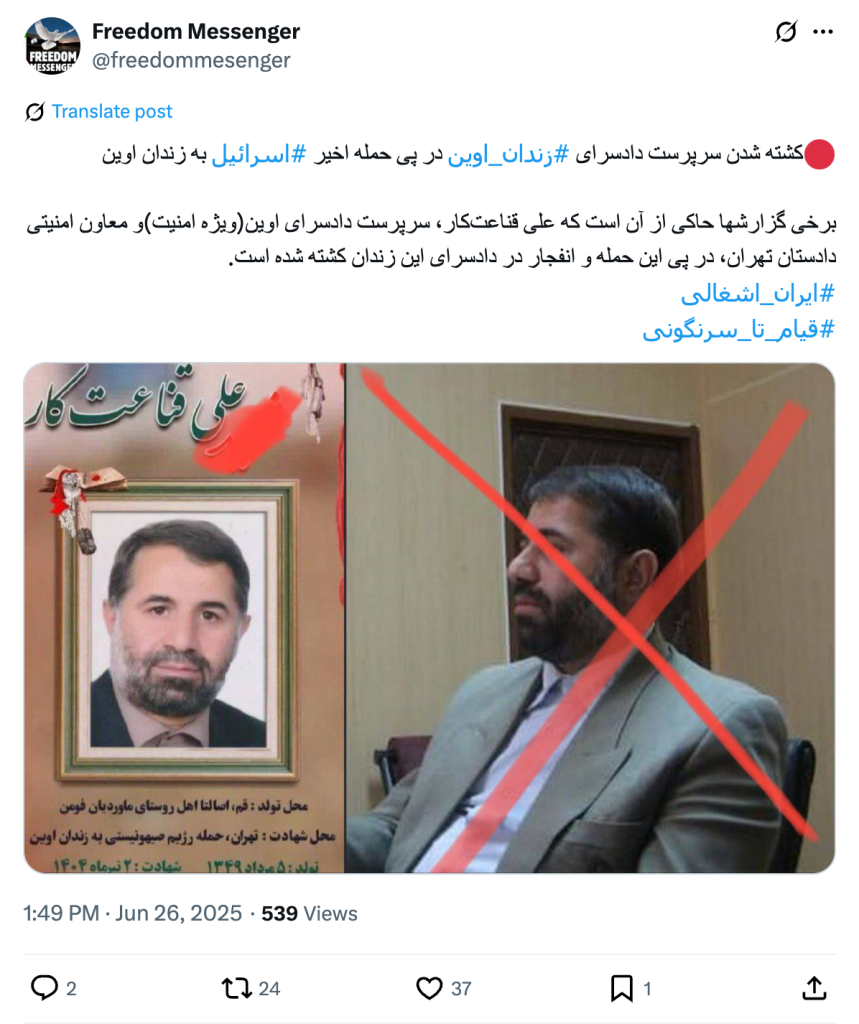Bookmark this post
The width and height of the screenshot is (859, 1024).
pyautogui.click(x=621, y=988)
